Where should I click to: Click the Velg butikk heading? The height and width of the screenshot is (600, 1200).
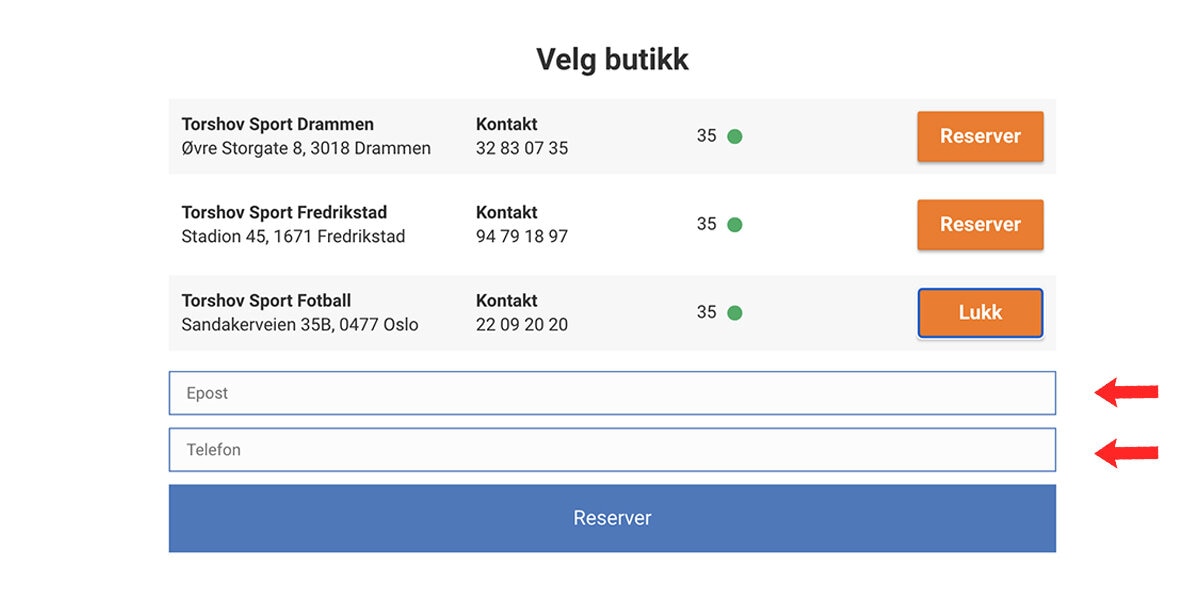tap(612, 59)
